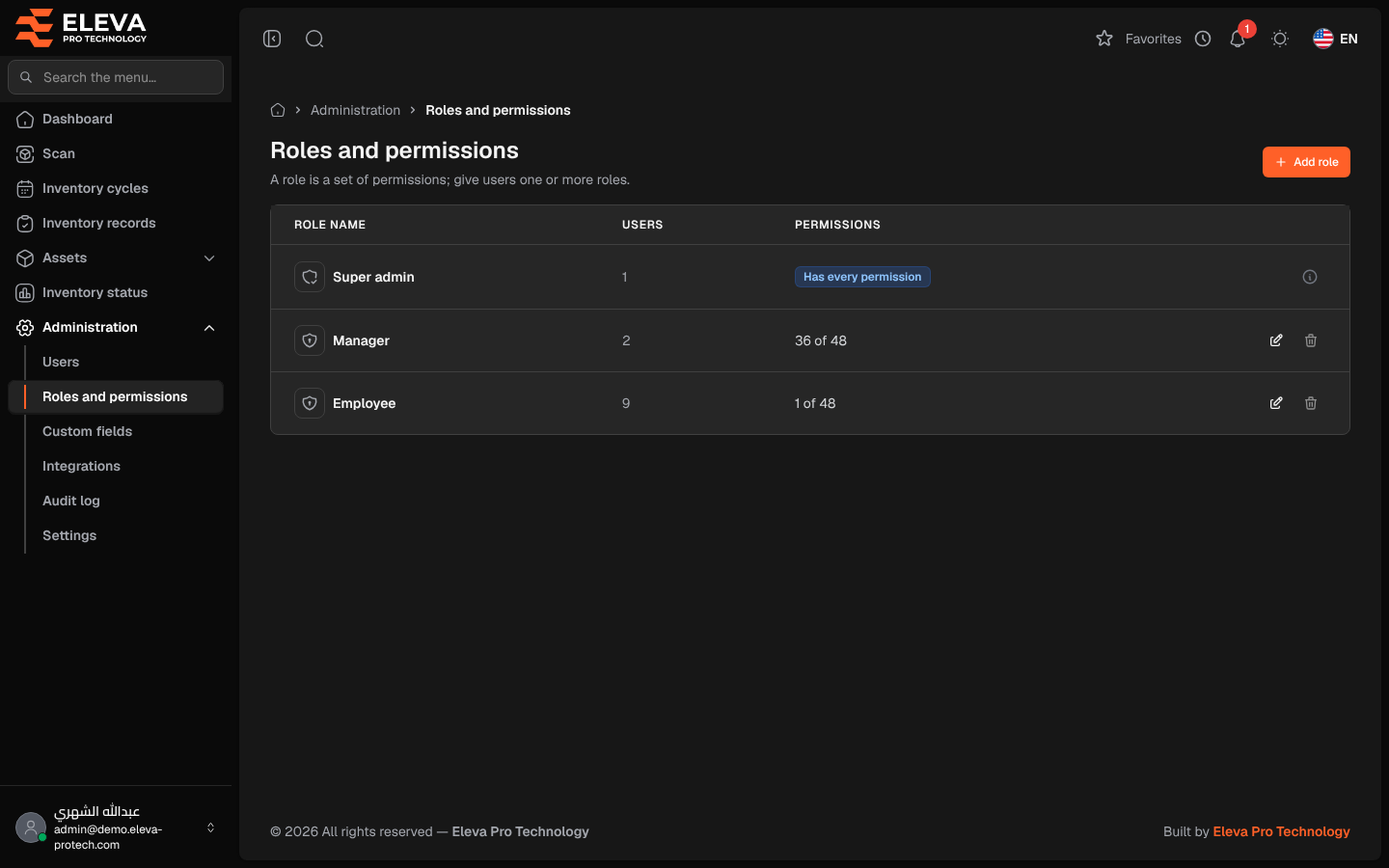
Task: Click the ROLE NAME column header
Action: coord(330,225)
